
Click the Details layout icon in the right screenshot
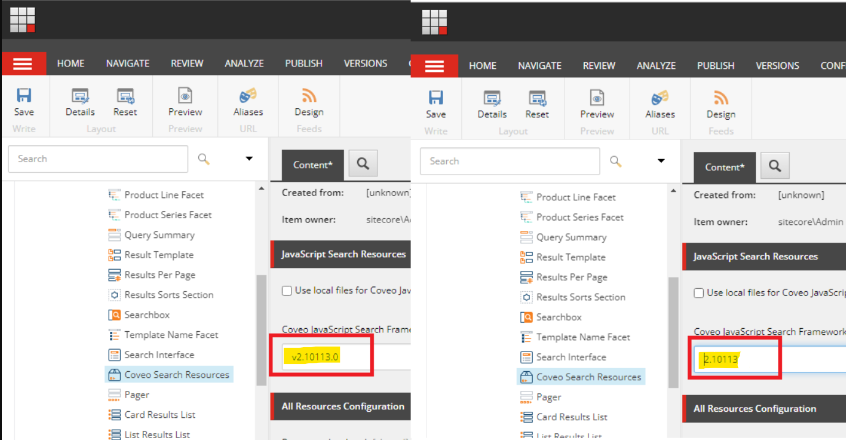pyautogui.click(x=492, y=98)
